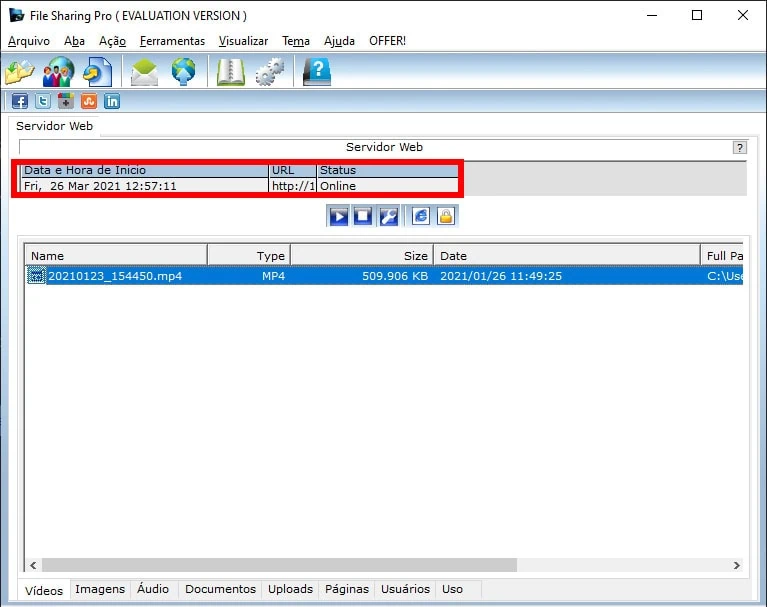The width and height of the screenshot is (767, 607).
Task: Open the Arquivo menu
Action: (29, 41)
